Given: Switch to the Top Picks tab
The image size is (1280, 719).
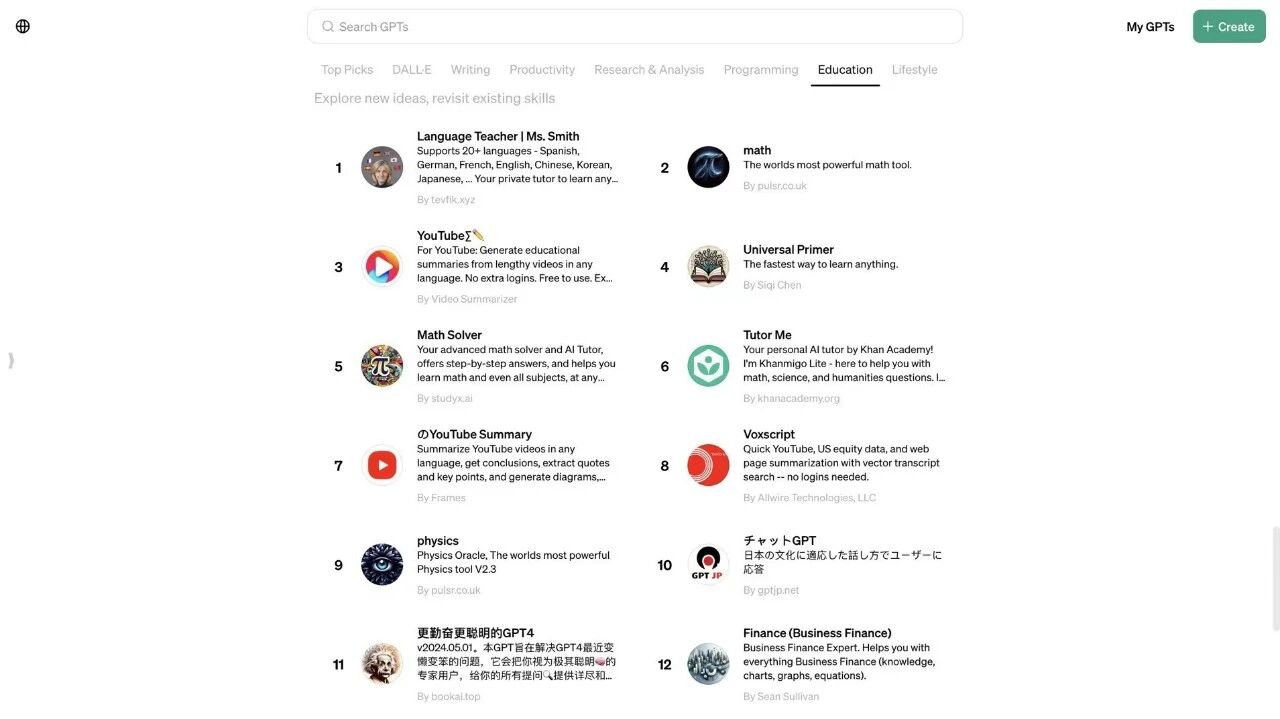Looking at the screenshot, I should point(347,69).
